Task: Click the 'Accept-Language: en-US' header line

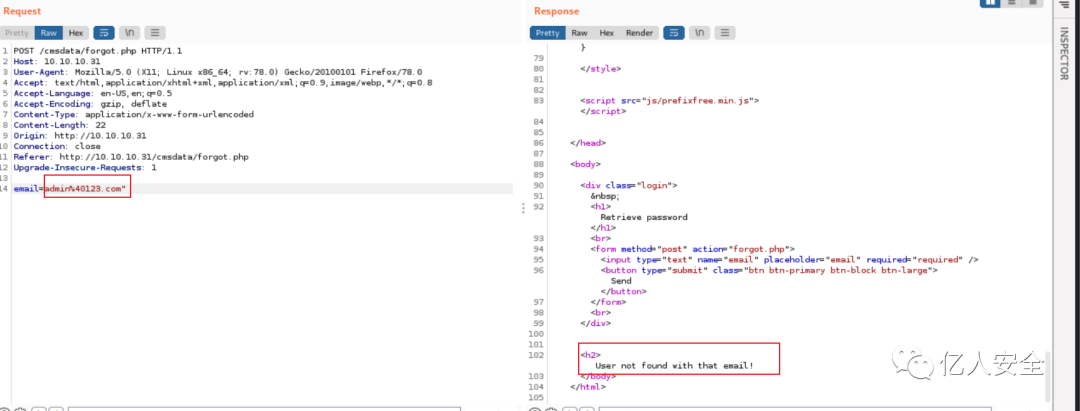Action: click(x=93, y=93)
